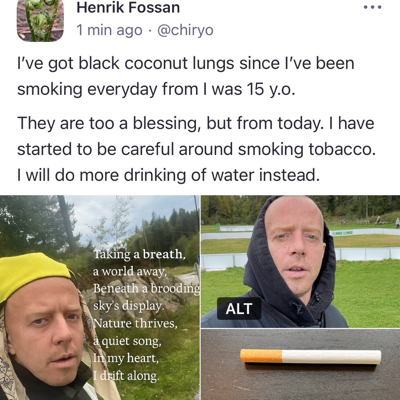Click the '1 min ago' timestamp

(109, 30)
